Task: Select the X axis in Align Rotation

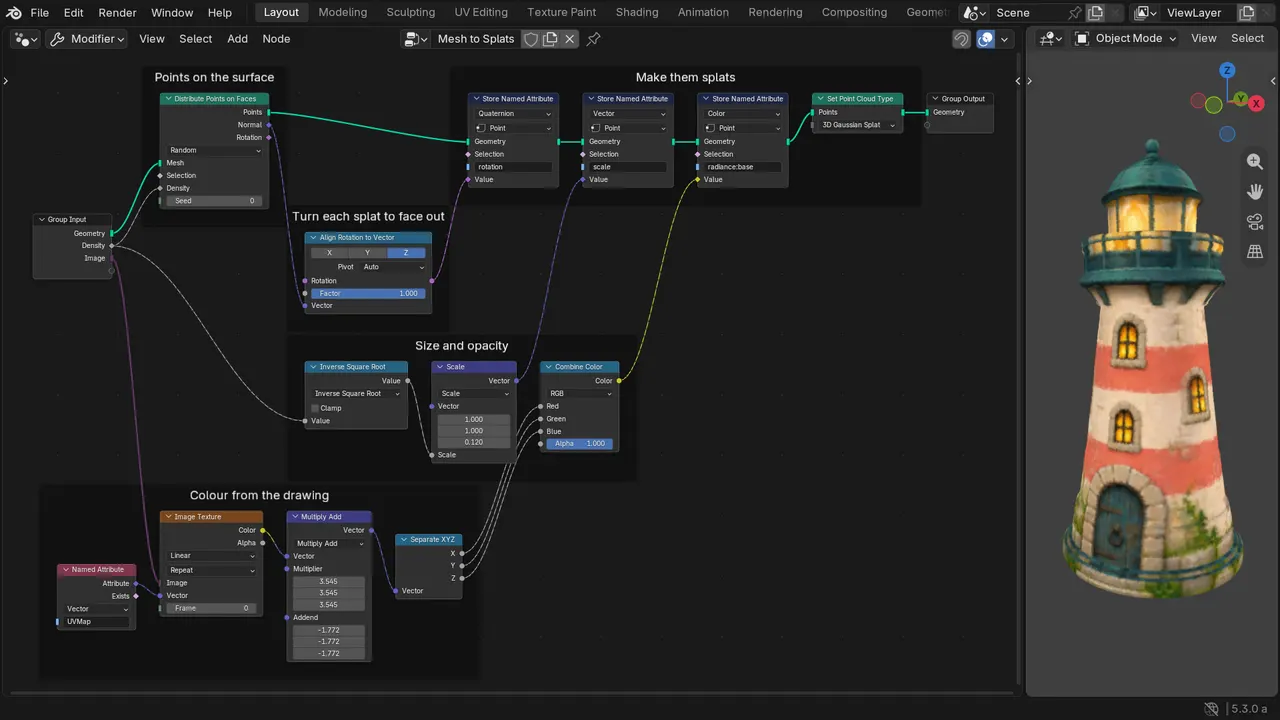Action: [330, 253]
